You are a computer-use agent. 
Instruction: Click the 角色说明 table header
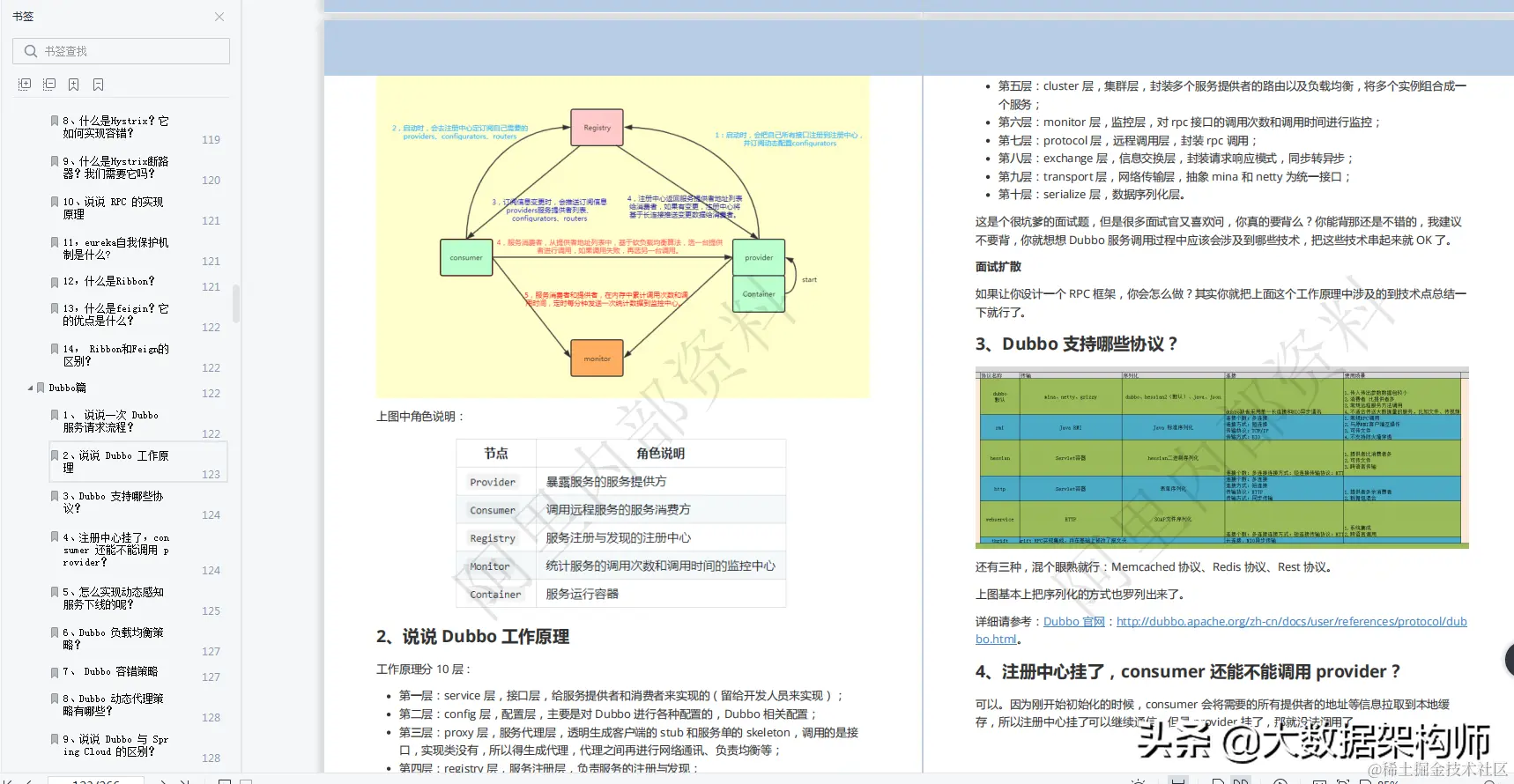661,454
